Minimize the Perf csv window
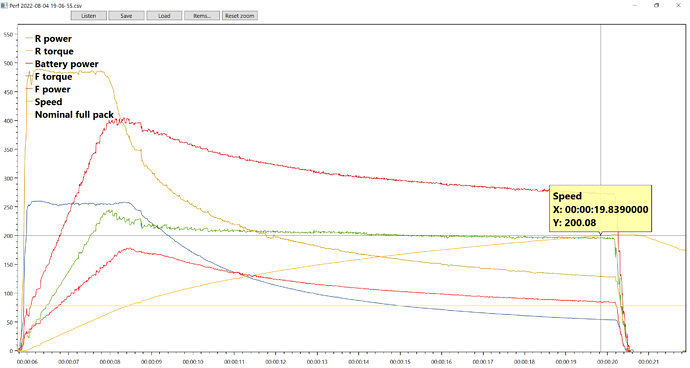690x368 pixels. coord(635,5)
